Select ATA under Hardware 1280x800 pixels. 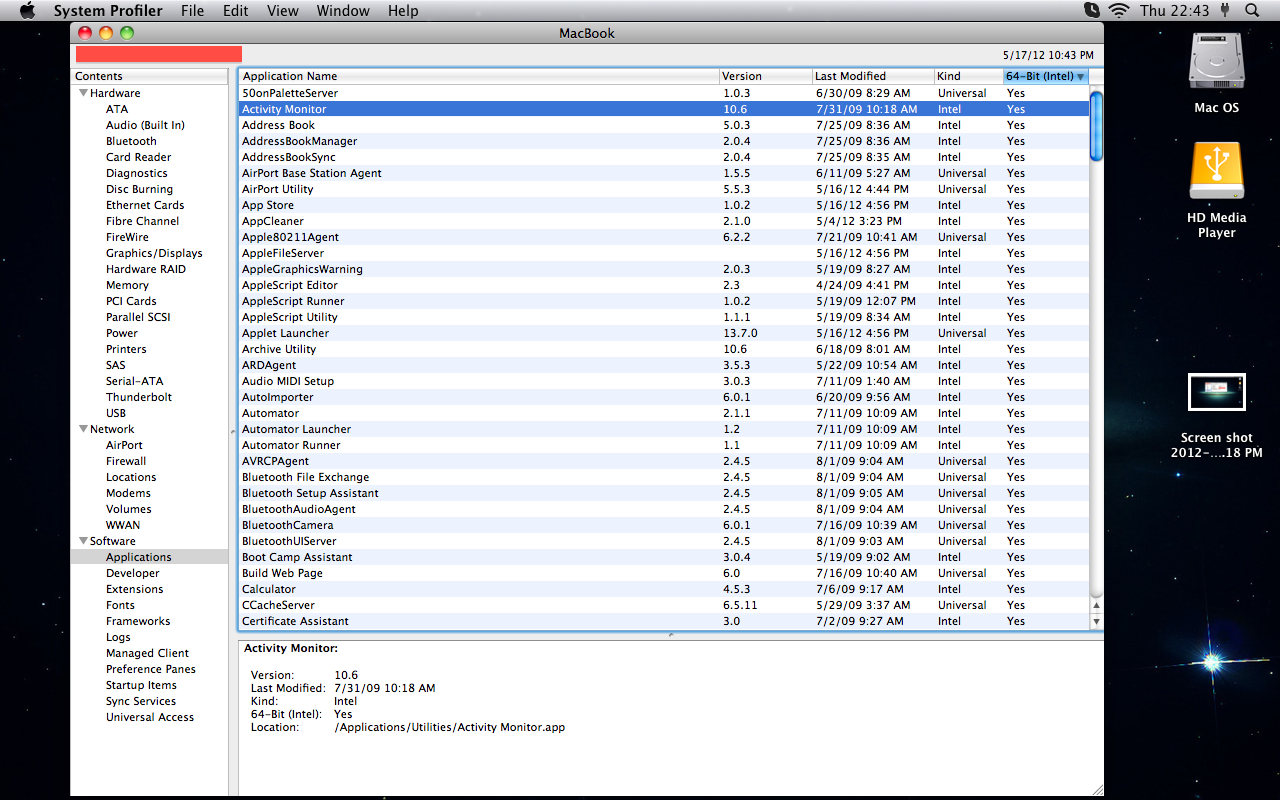coord(117,109)
